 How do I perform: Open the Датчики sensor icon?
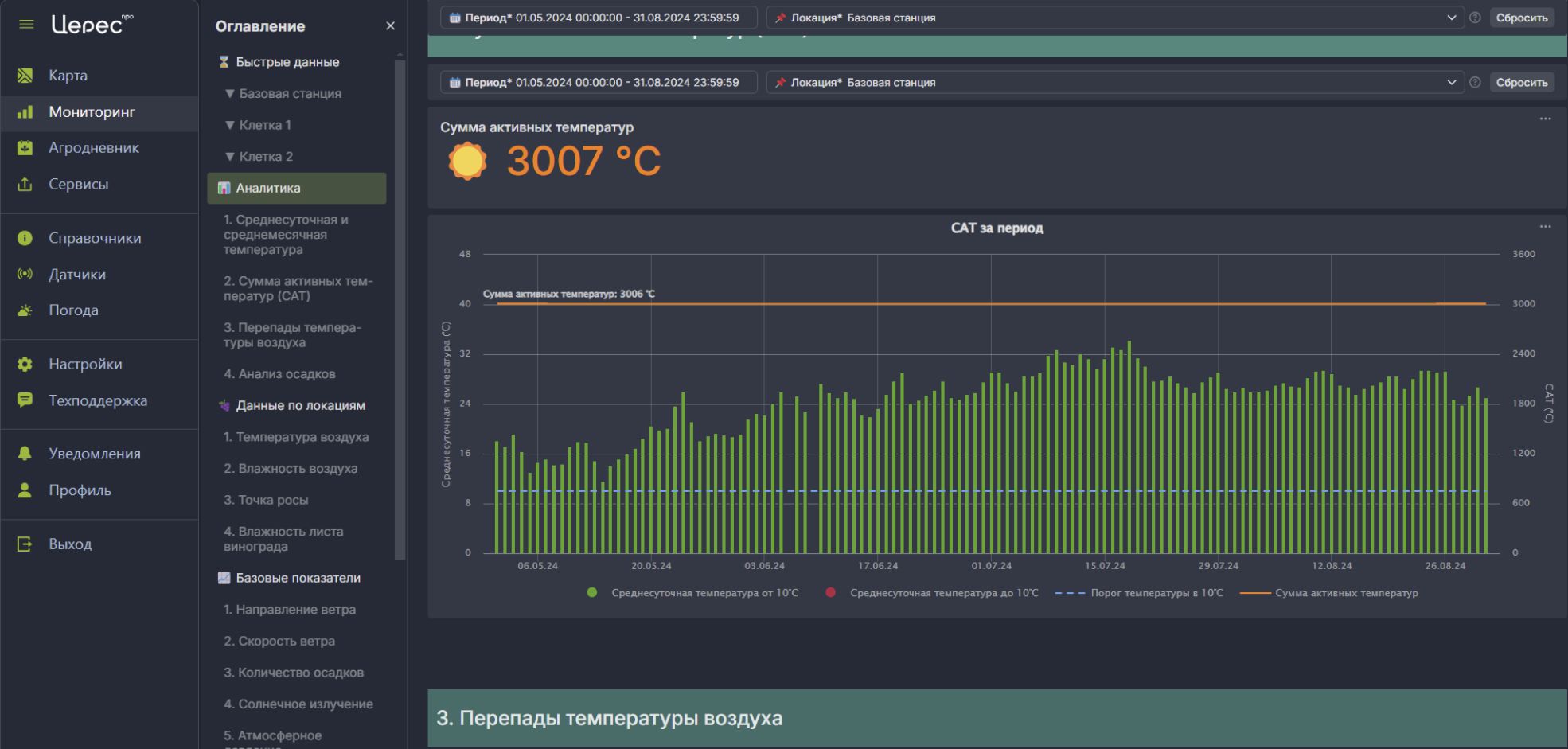pos(25,275)
